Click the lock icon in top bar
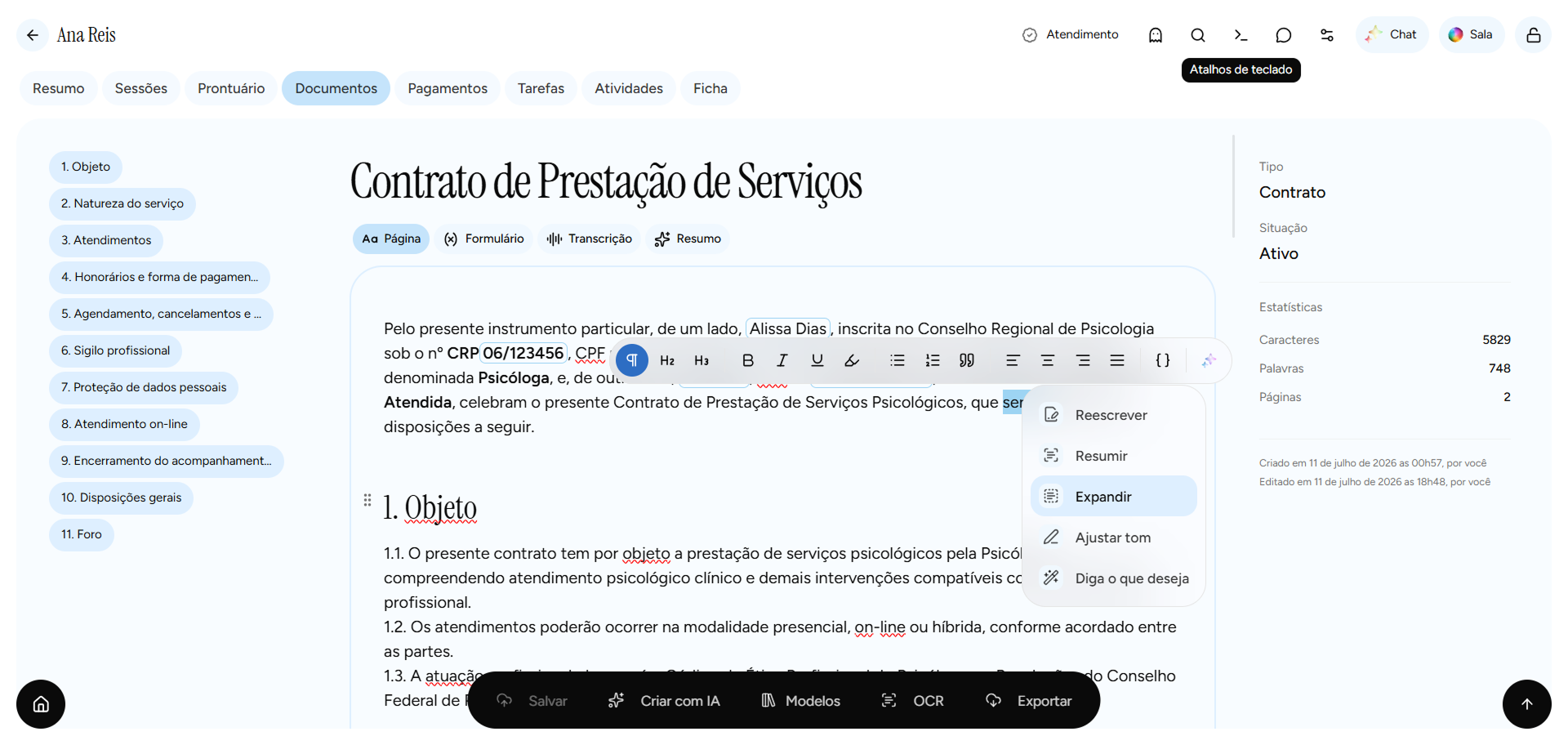The image size is (1568, 745). click(x=1533, y=35)
